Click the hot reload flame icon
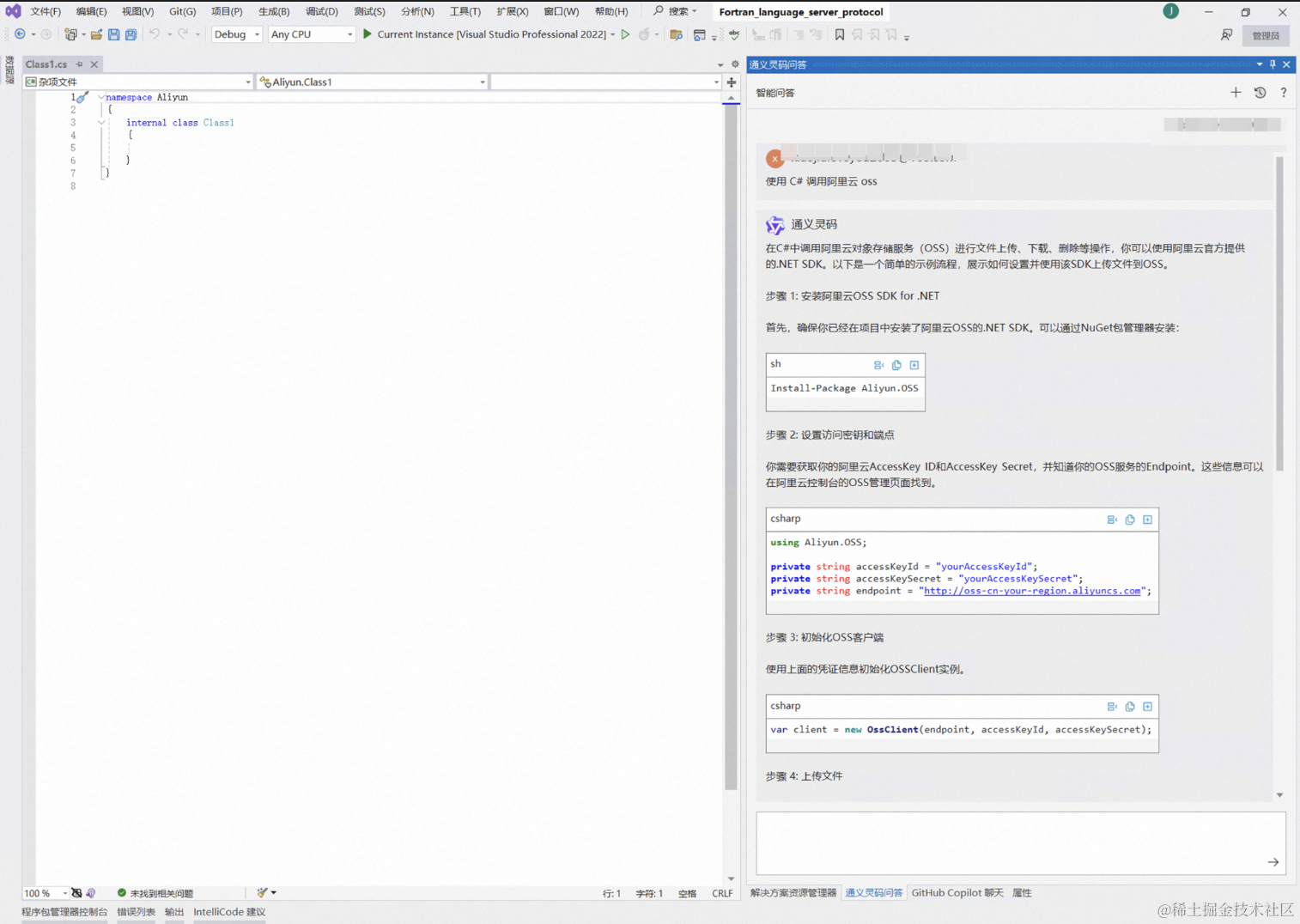This screenshot has width=1300, height=924. coord(644,34)
